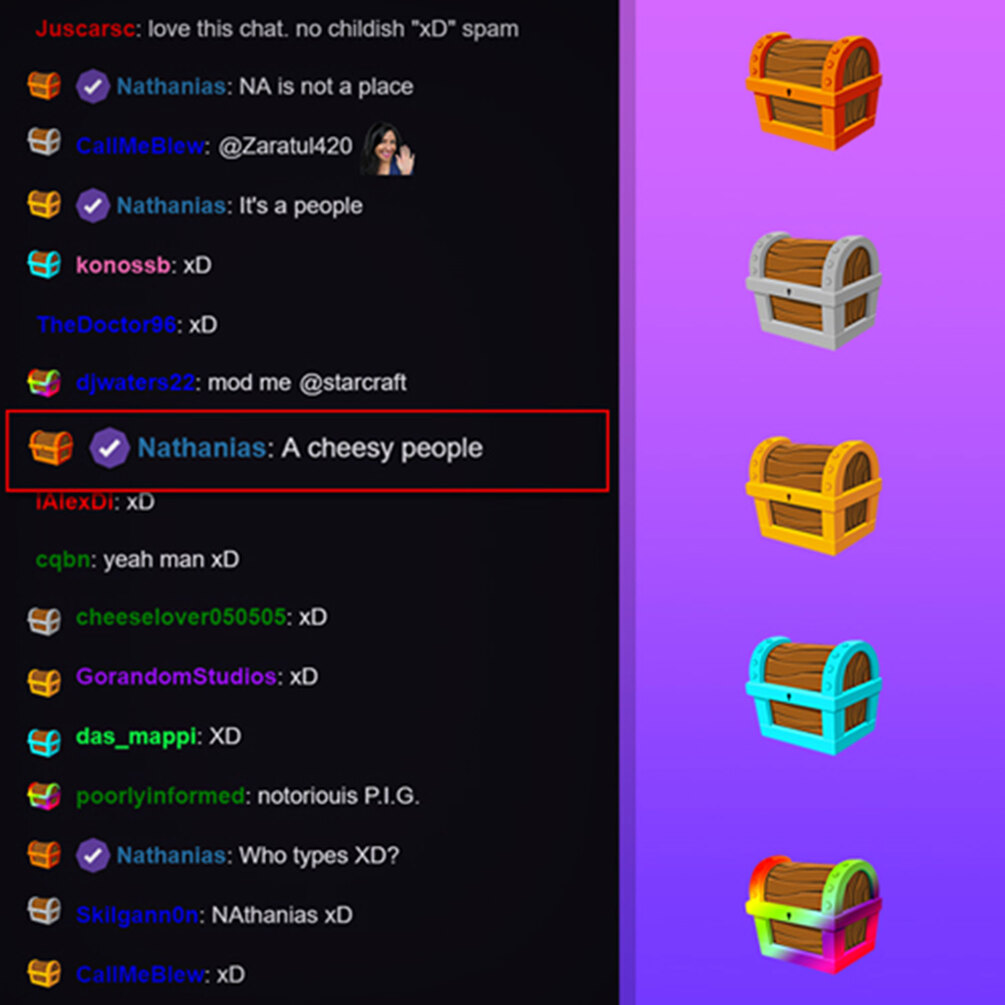Click the rainbow chest badge beside djwaters22
The image size is (1005, 1005).
tap(44, 383)
